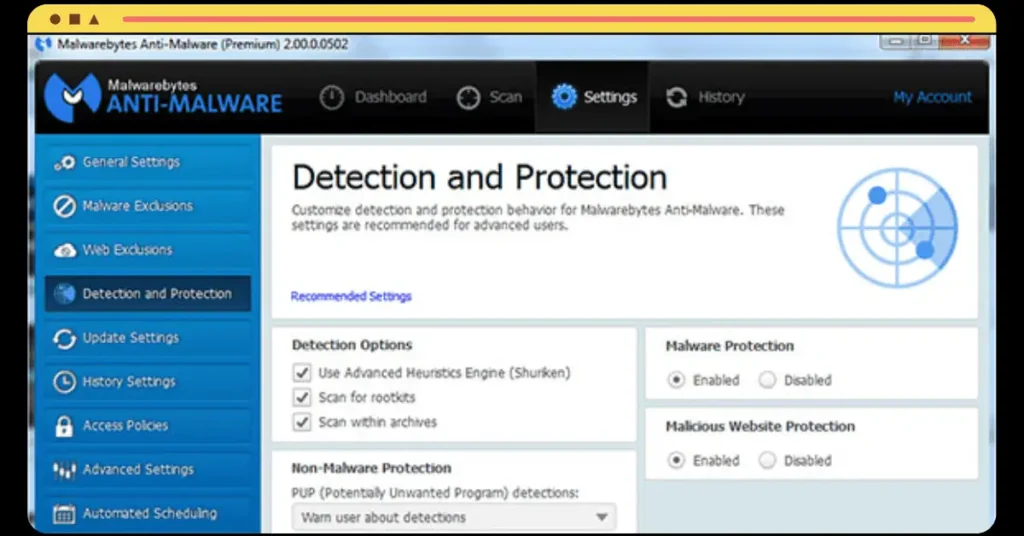Open Advanced Settings in the sidebar
1024x536 pixels.
tap(148, 470)
